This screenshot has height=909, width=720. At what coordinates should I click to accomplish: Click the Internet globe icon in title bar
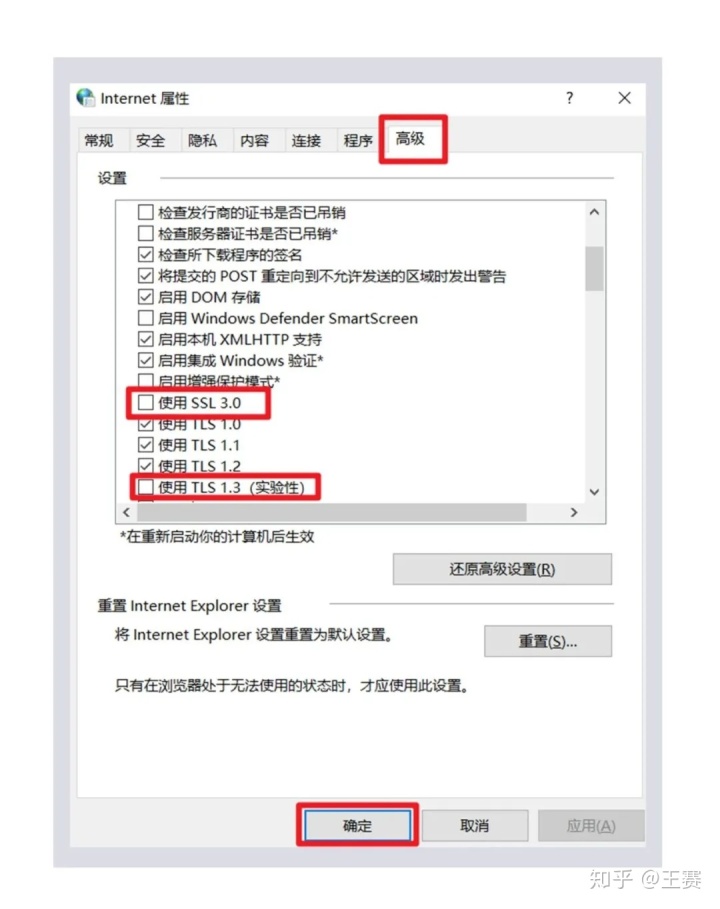86,97
